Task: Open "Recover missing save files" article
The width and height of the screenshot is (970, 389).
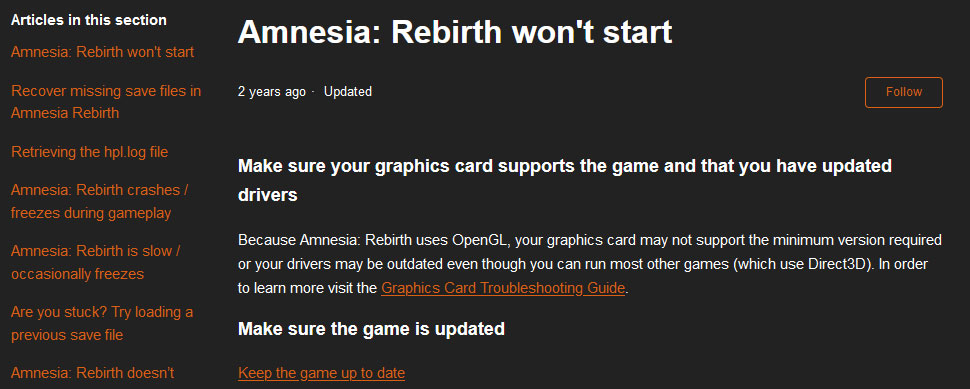Action: pyautogui.click(x=106, y=102)
